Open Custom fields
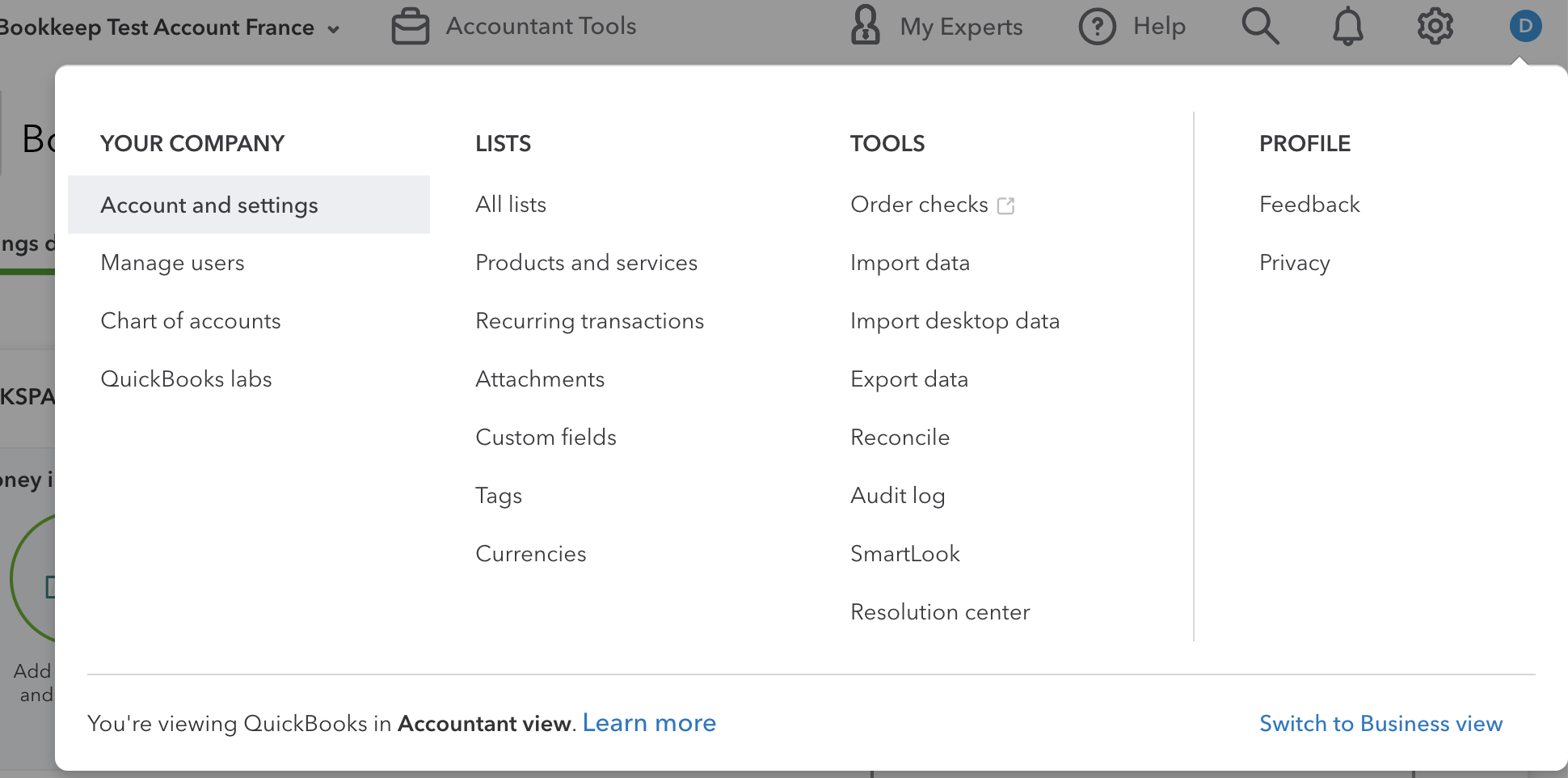Viewport: 1568px width, 778px height. (x=546, y=438)
